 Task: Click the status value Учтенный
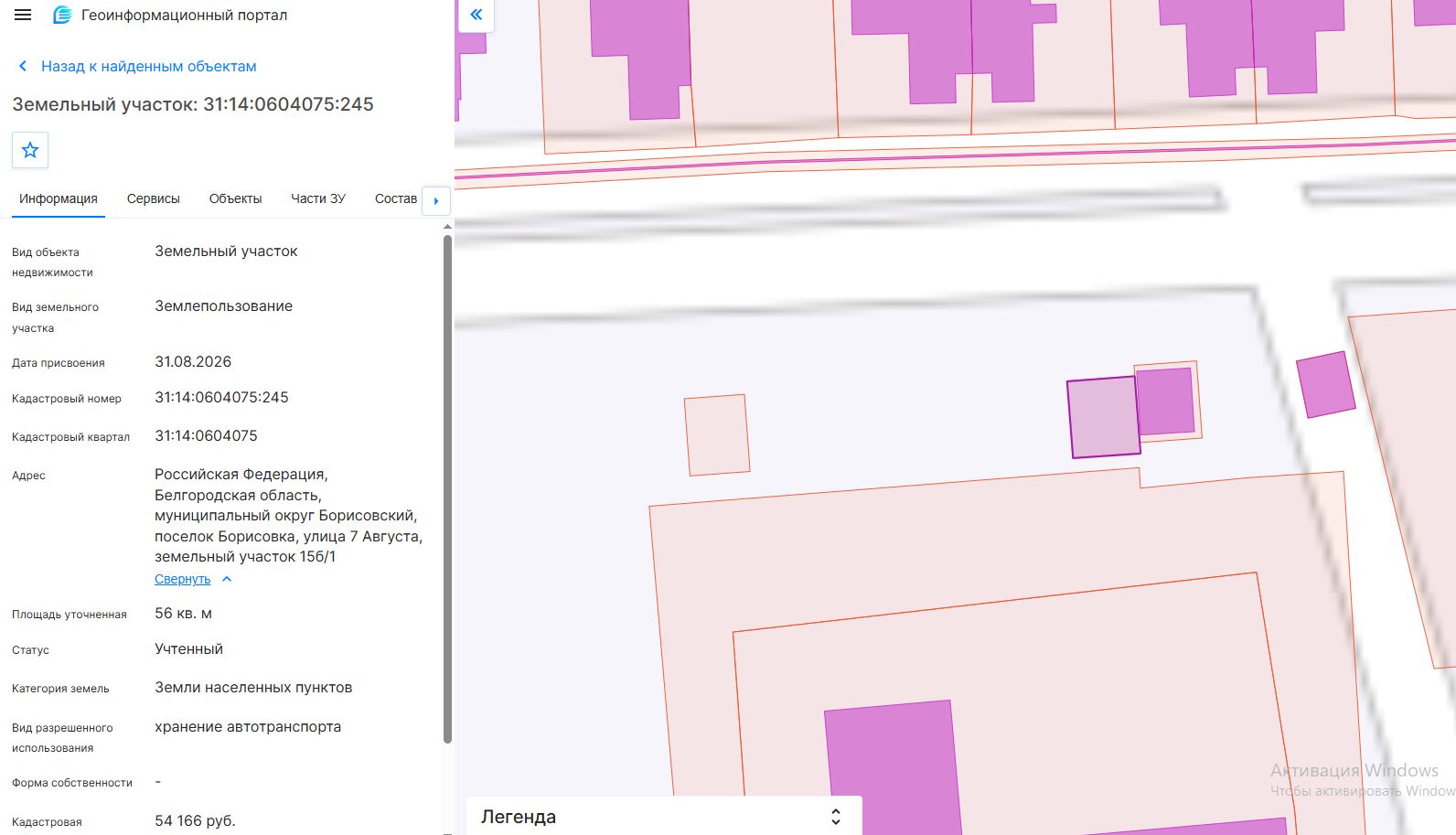coord(188,648)
